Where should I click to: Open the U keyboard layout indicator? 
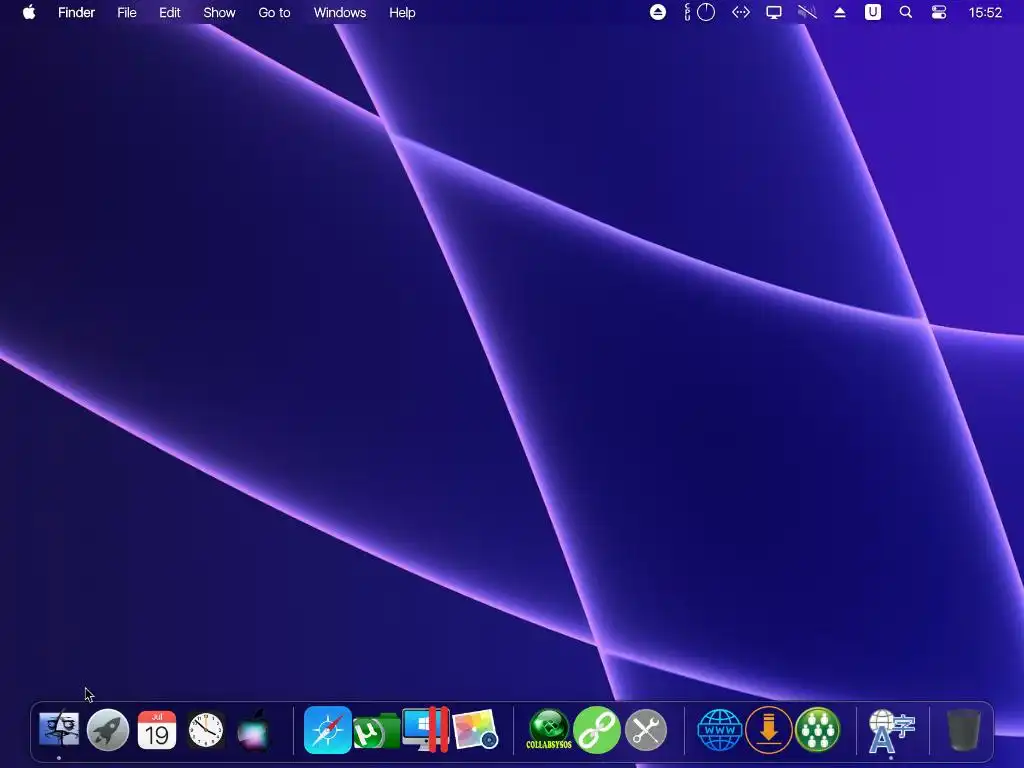point(873,12)
